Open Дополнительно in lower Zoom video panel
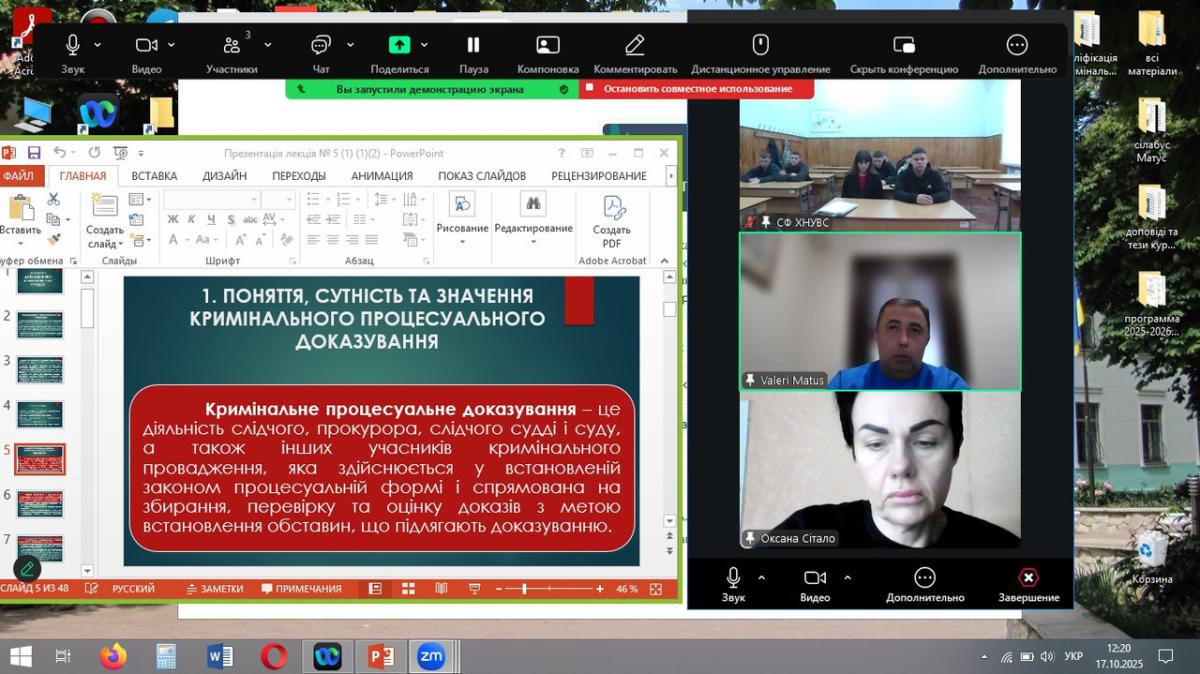Screen dimensions: 1200x674 925,585
